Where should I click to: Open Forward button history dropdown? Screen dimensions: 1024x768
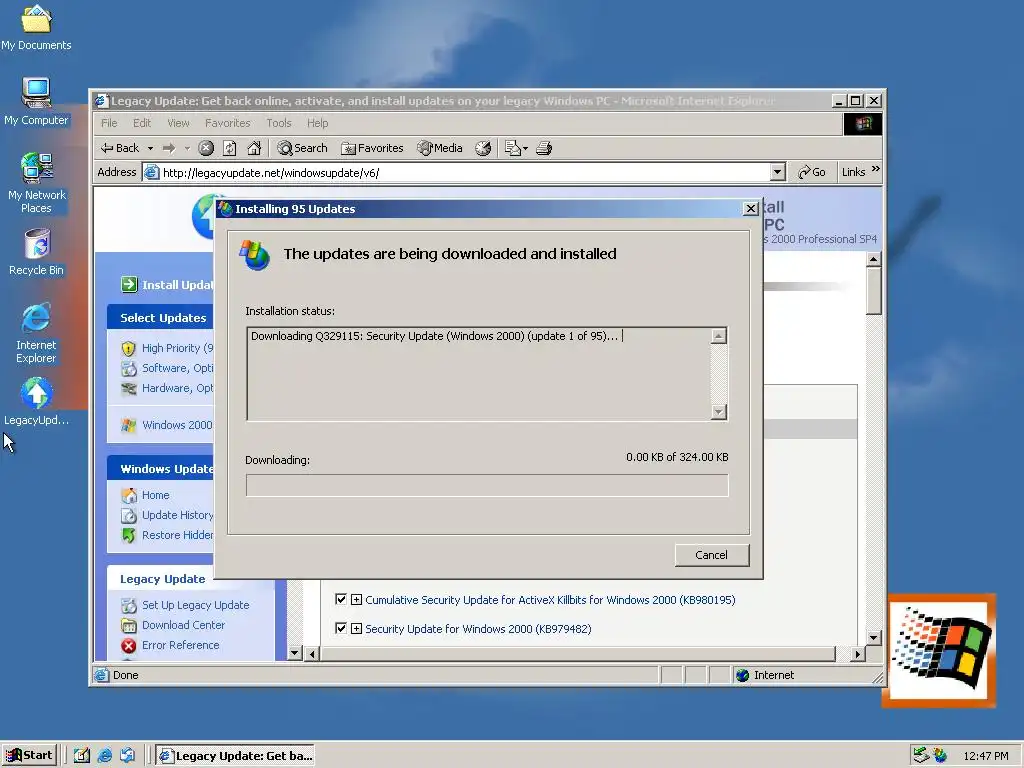pyautogui.click(x=187, y=149)
